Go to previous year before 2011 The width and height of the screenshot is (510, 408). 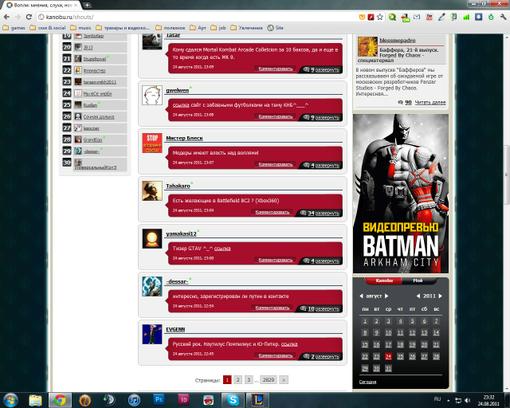coord(418,296)
